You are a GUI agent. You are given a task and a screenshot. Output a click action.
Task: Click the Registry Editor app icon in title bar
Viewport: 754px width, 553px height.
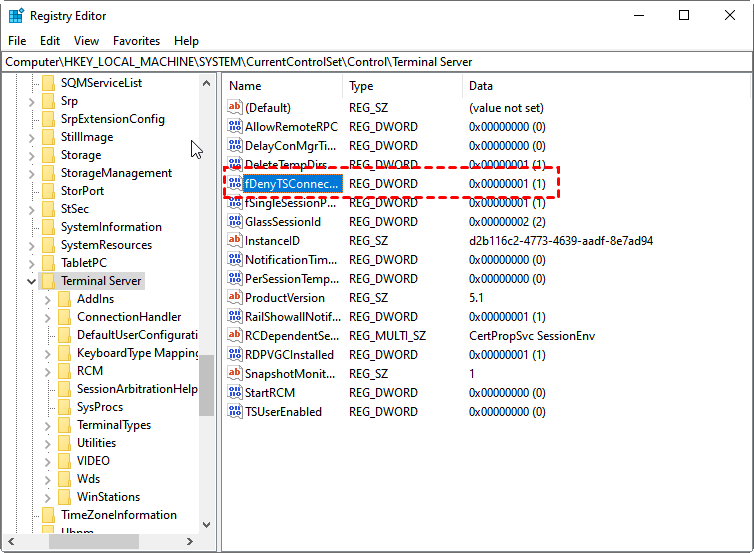coord(16,16)
